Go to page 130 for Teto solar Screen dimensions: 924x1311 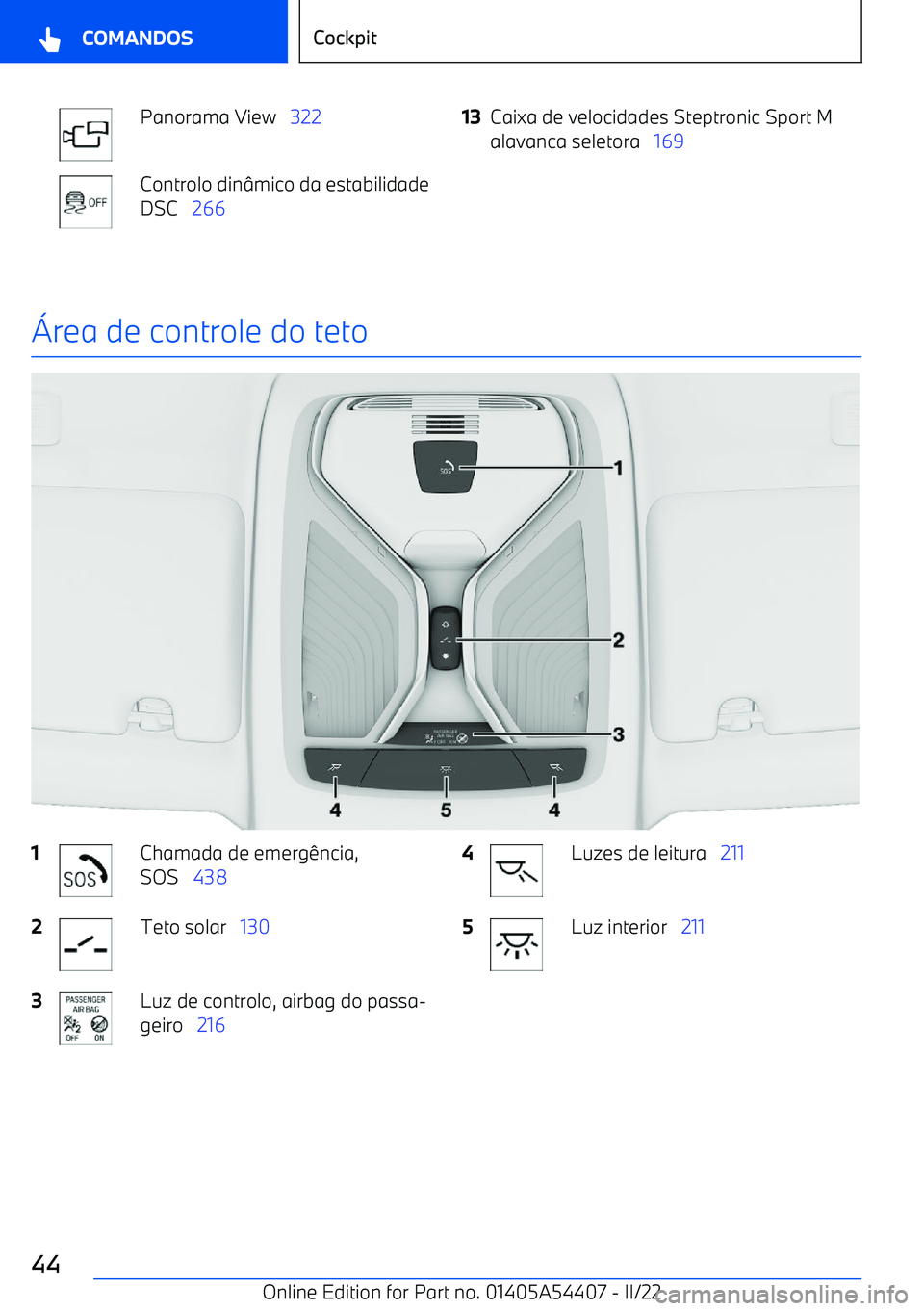(254, 927)
